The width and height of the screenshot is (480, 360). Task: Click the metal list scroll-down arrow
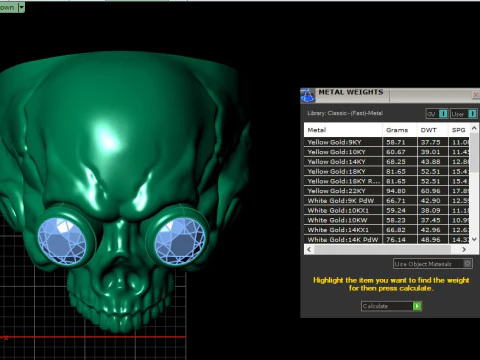[x=474, y=239]
